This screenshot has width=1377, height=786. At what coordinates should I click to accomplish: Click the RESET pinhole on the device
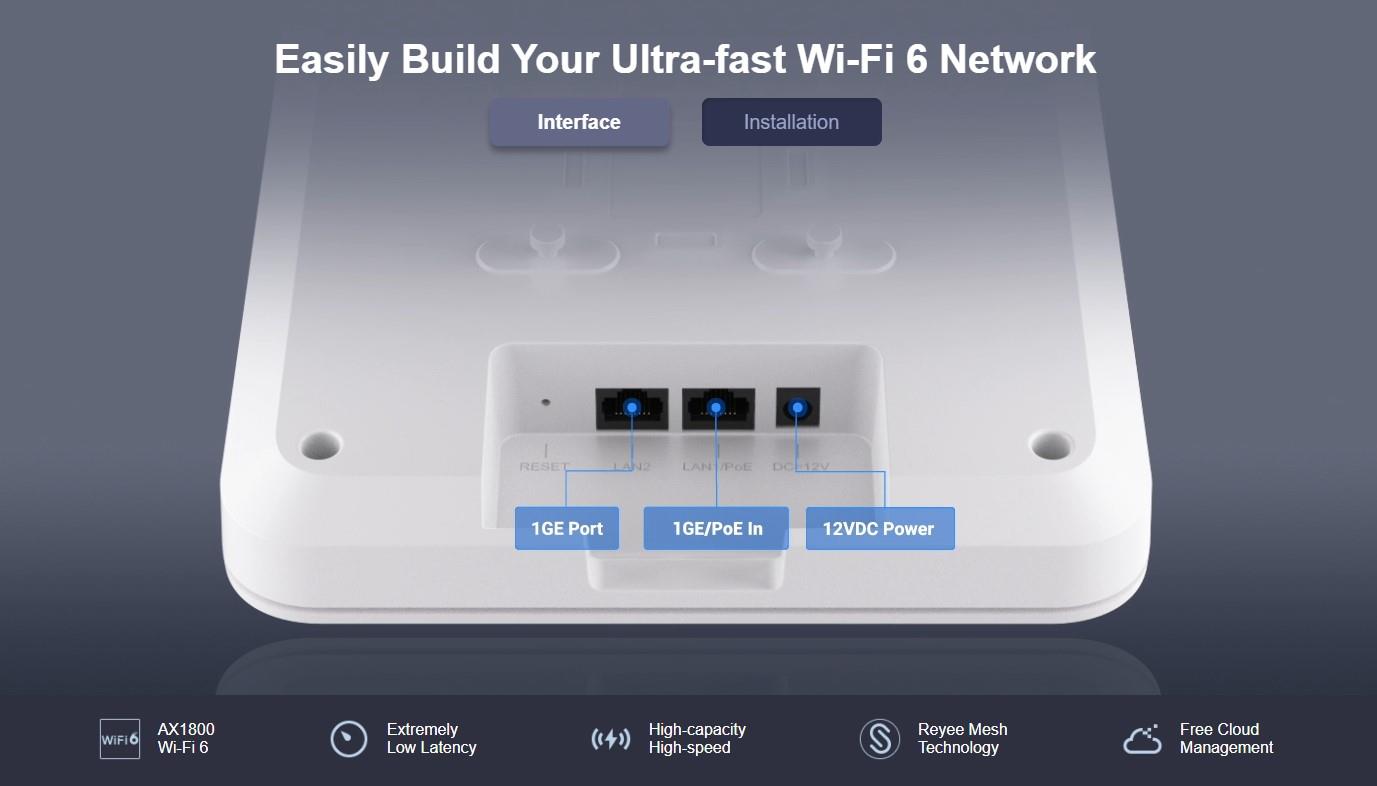click(545, 403)
